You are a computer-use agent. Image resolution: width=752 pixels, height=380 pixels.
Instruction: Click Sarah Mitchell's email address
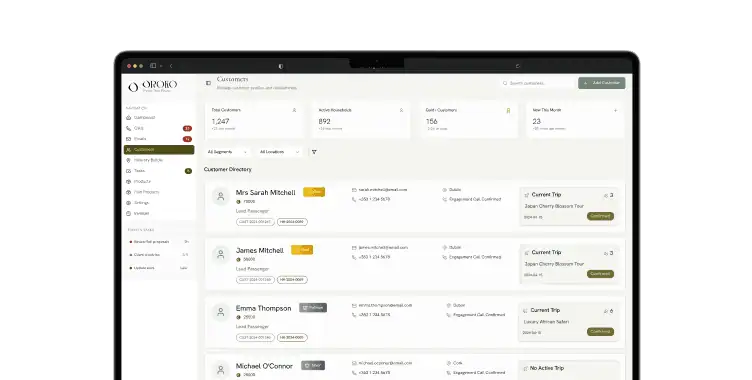(x=383, y=190)
